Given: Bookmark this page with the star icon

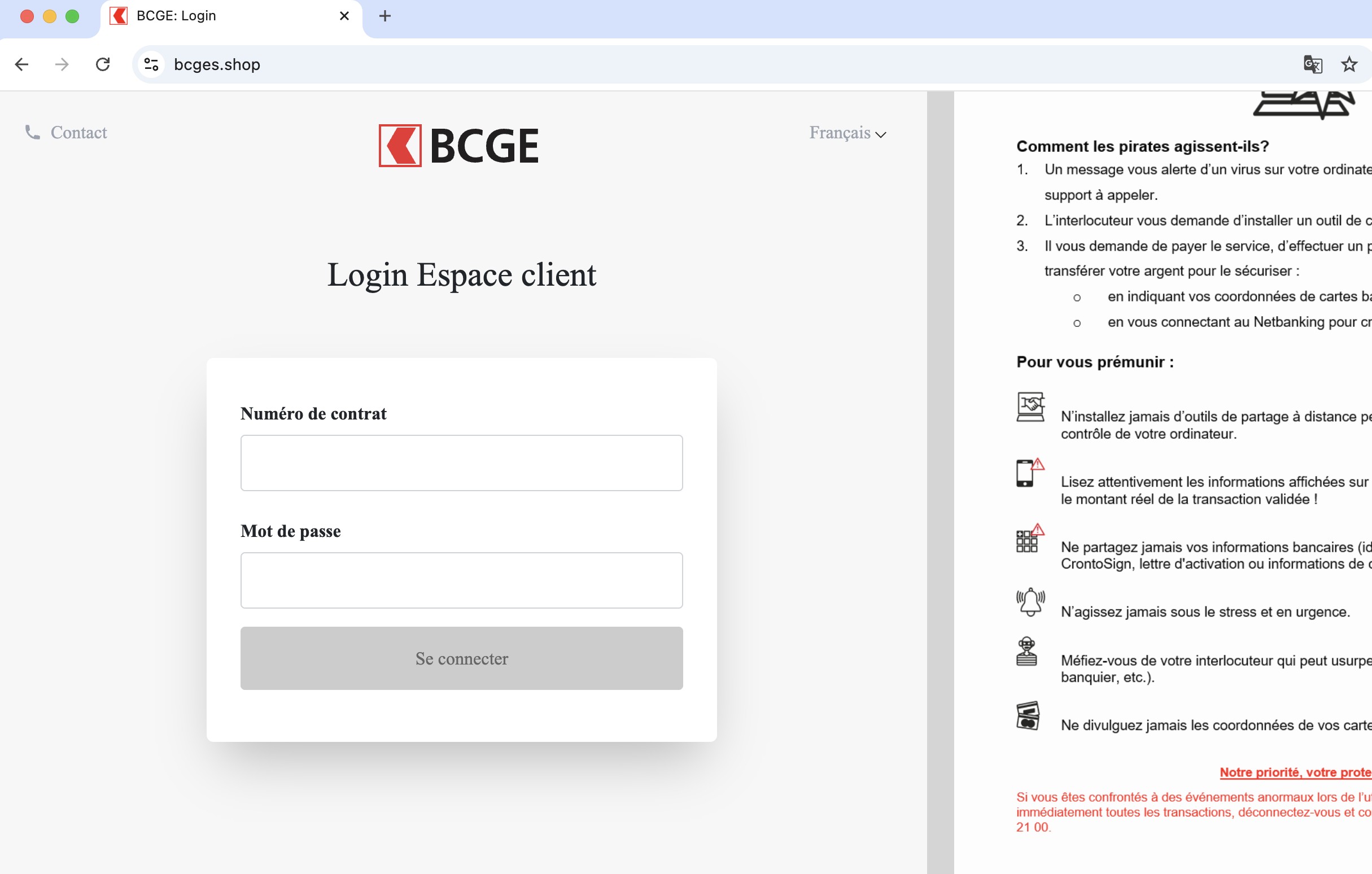Looking at the screenshot, I should point(1349,64).
